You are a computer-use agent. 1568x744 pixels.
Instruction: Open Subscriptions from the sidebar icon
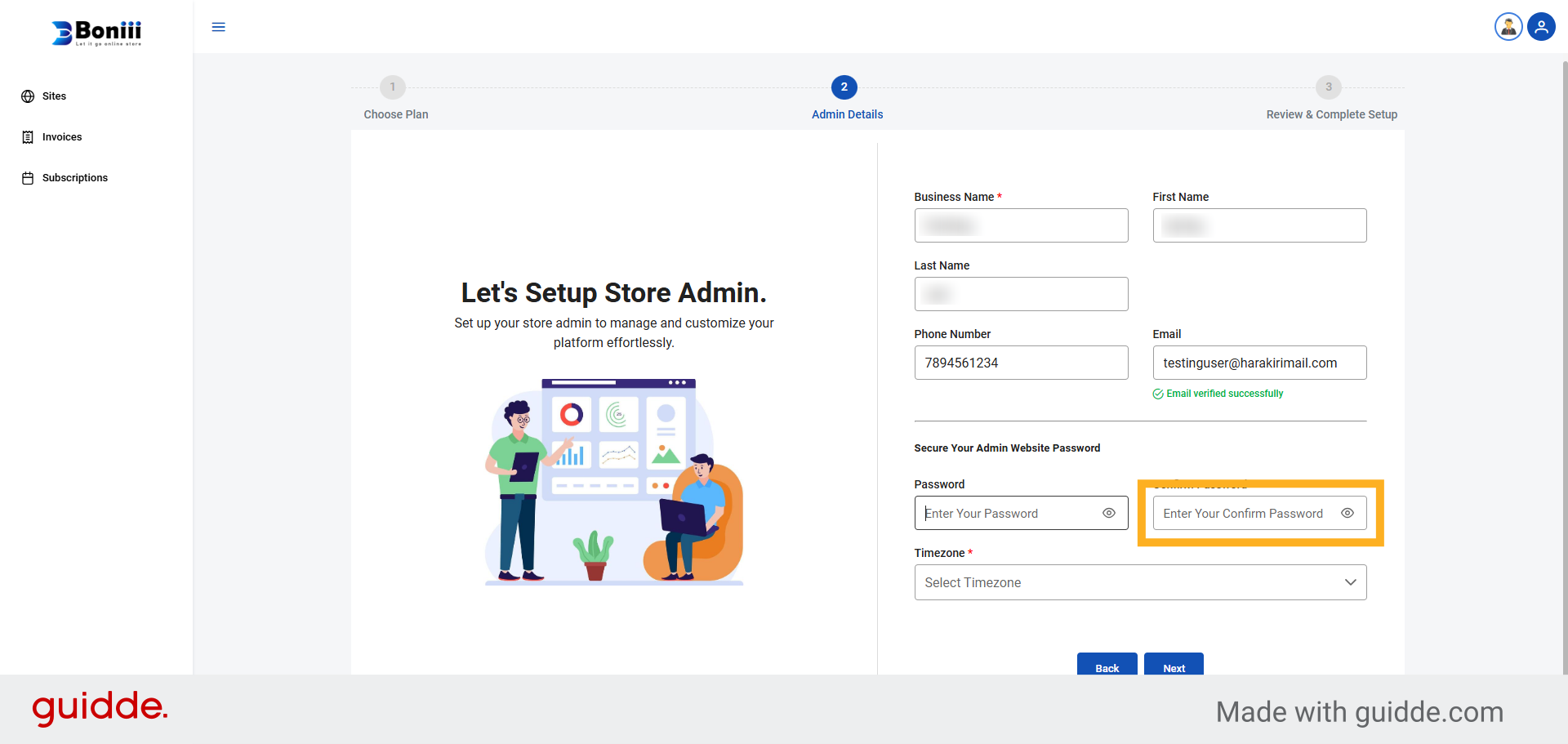coord(27,177)
